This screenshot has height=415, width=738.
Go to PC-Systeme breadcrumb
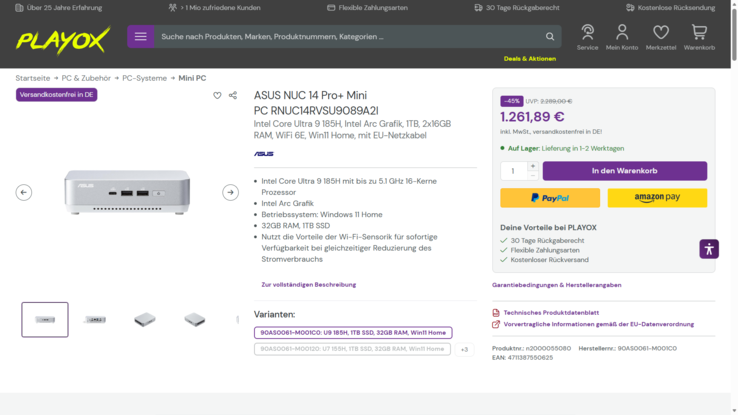tap(144, 78)
